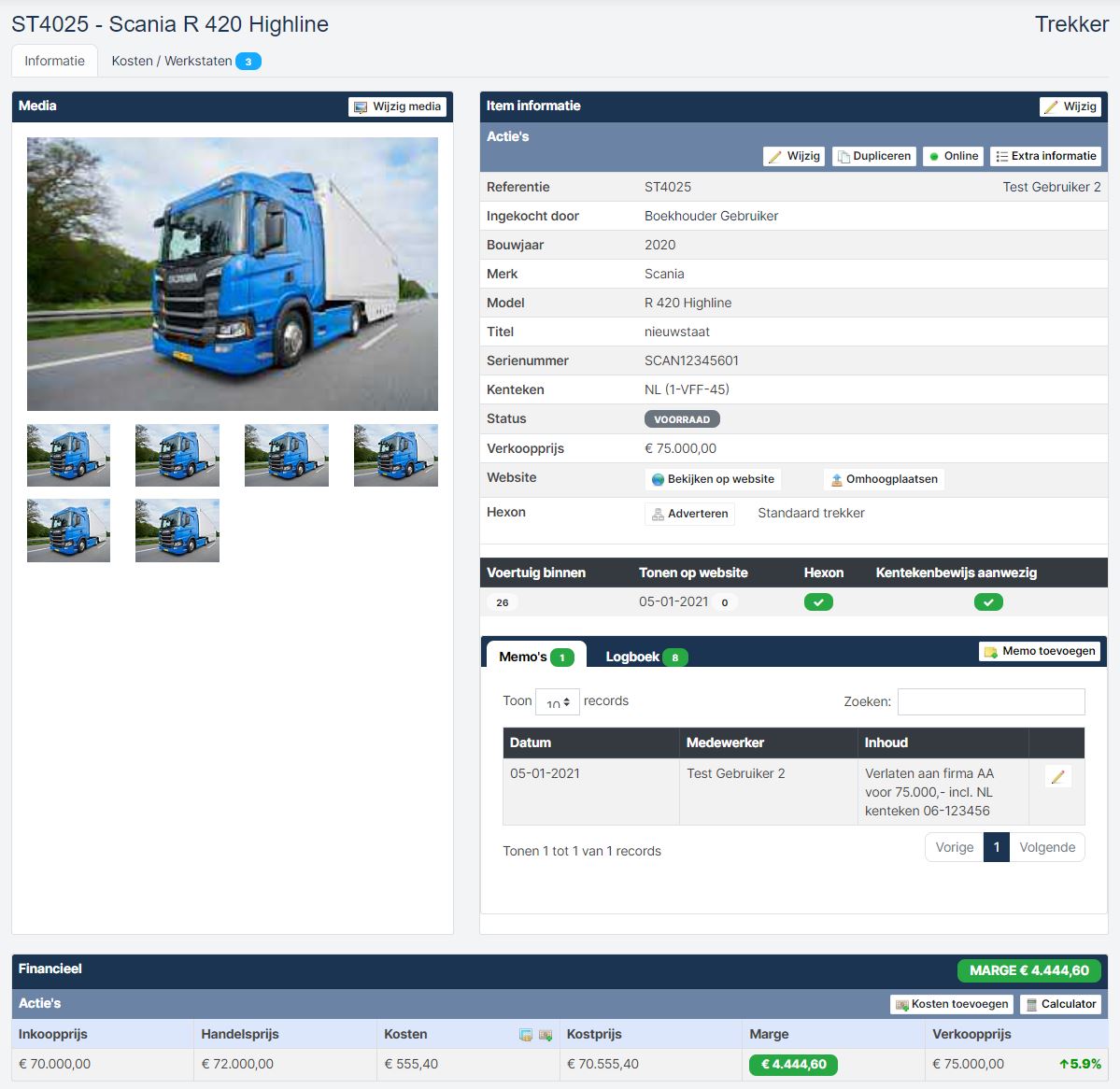Image resolution: width=1120 pixels, height=1089 pixels.
Task: Sort memos by the Datum column header
Action: tap(590, 742)
